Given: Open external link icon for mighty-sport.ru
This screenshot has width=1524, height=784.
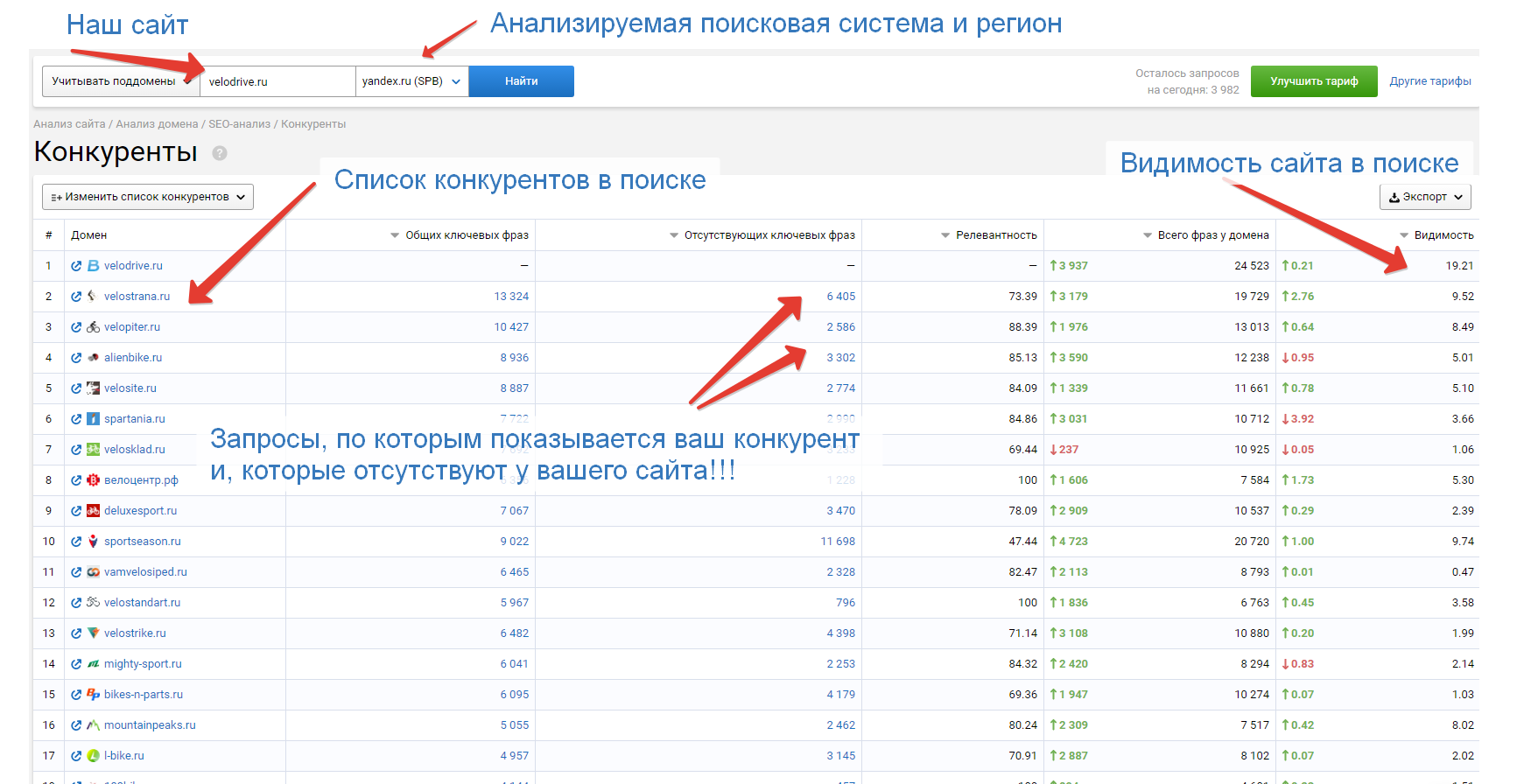Looking at the screenshot, I should click(76, 664).
